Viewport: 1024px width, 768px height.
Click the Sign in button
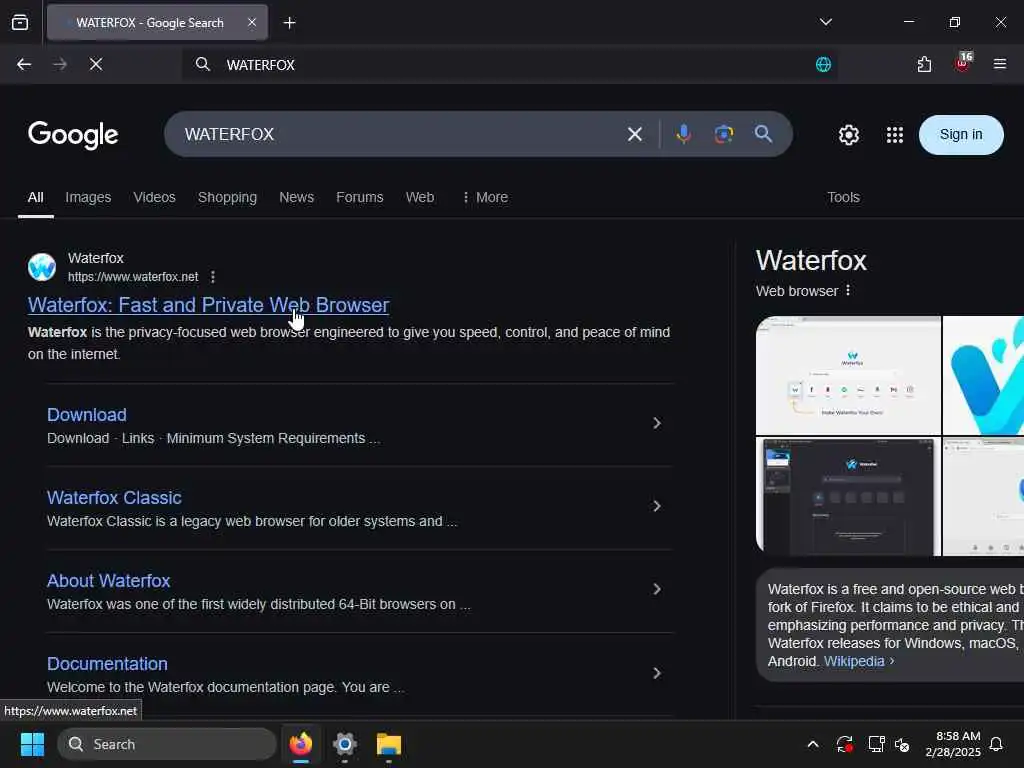coord(961,135)
